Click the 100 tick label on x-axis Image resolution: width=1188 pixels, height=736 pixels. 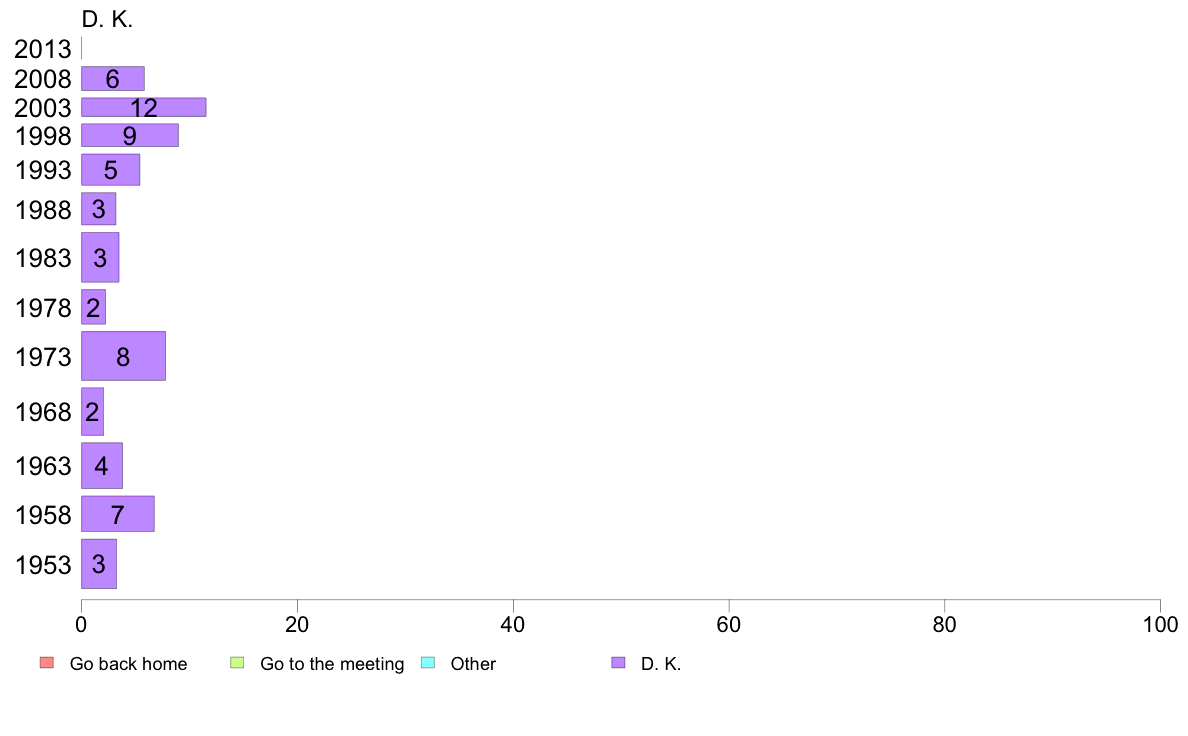(x=1160, y=625)
